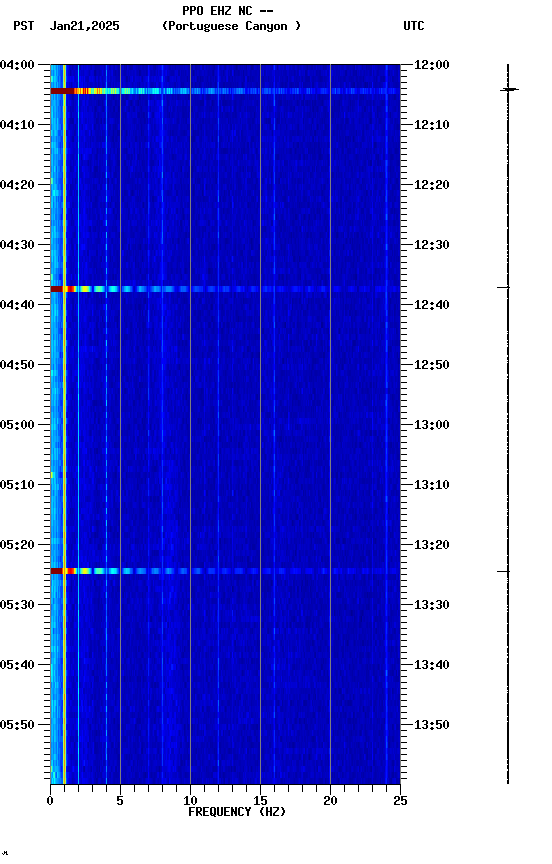Viewport: 552px width, 864px height.
Task: Click the 'FREQUENCY (HZ)' axis title
Action: (237, 813)
